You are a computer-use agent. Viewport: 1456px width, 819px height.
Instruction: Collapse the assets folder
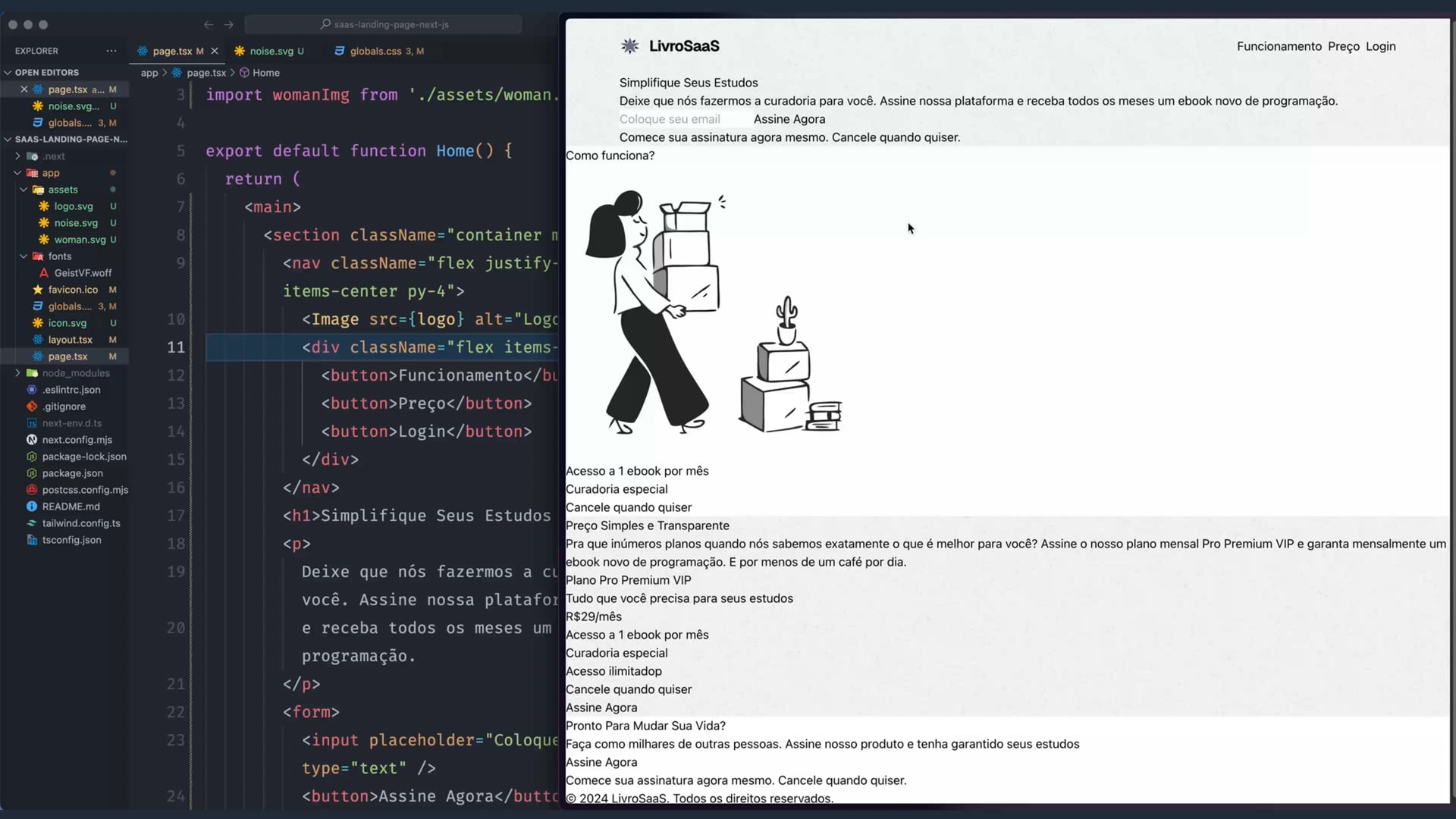pyautogui.click(x=24, y=190)
